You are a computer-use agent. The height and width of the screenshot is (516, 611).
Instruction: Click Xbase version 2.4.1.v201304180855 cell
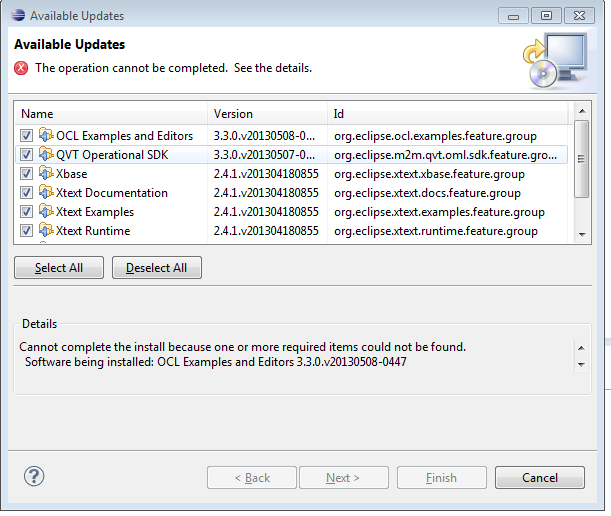[266, 174]
